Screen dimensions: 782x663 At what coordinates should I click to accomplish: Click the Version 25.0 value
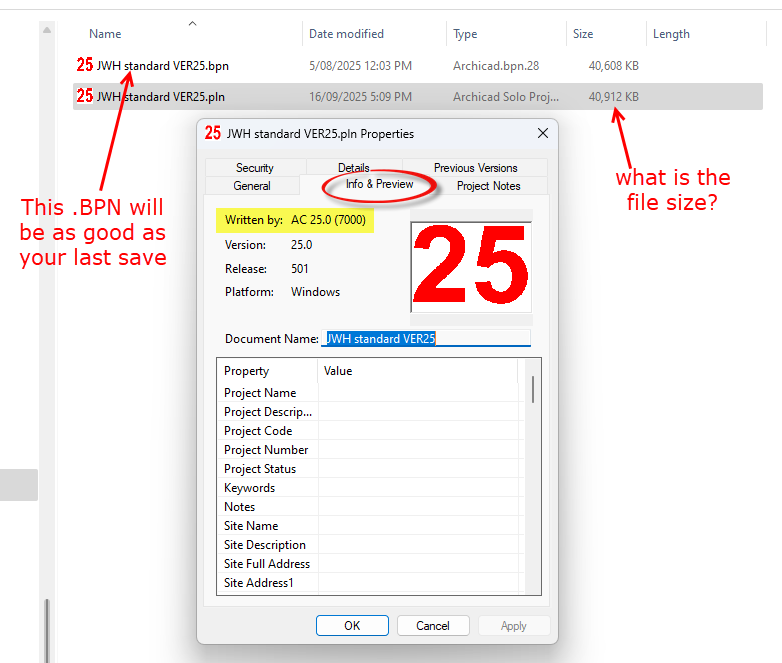tap(301, 244)
